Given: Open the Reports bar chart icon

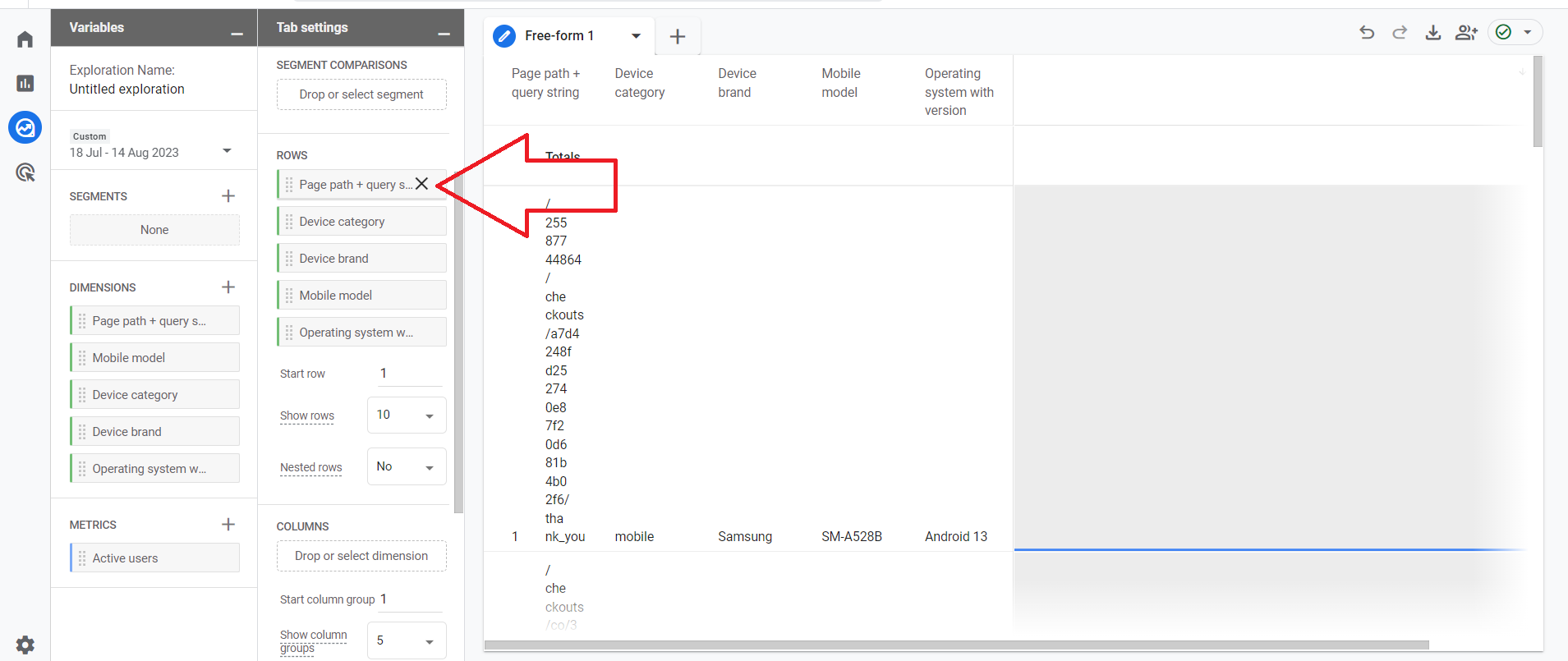Looking at the screenshot, I should pos(25,83).
